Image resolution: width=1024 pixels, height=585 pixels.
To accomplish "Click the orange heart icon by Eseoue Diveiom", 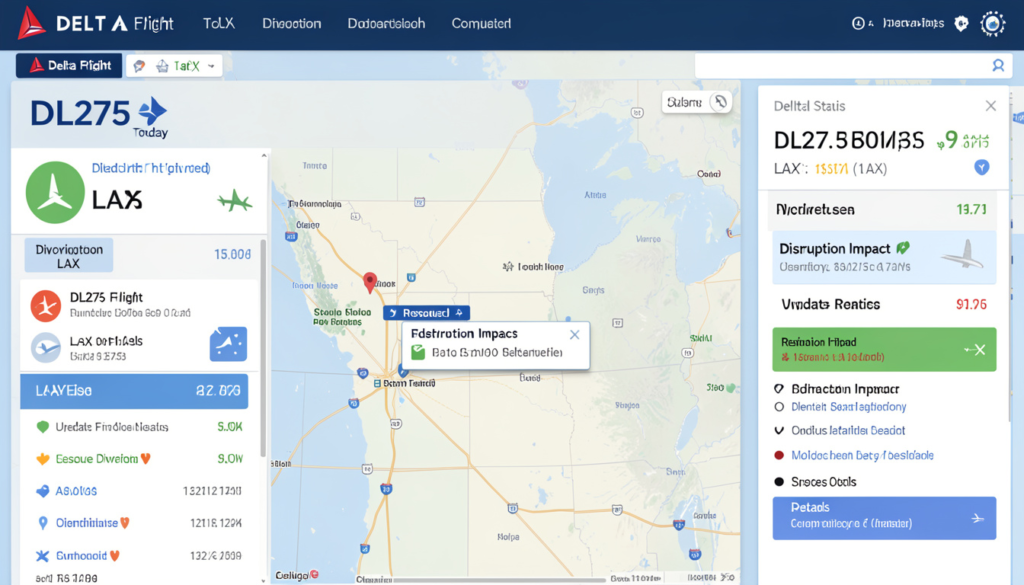I will (x=146, y=459).
